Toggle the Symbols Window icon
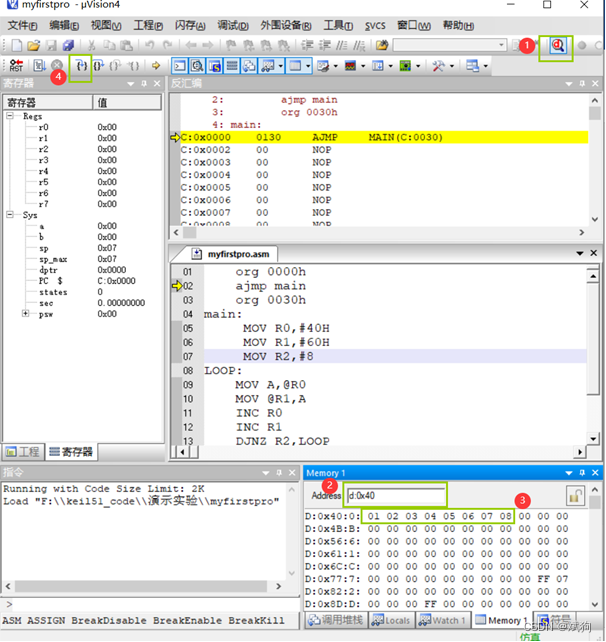Screen dimensions: 606x642 coord(215,66)
